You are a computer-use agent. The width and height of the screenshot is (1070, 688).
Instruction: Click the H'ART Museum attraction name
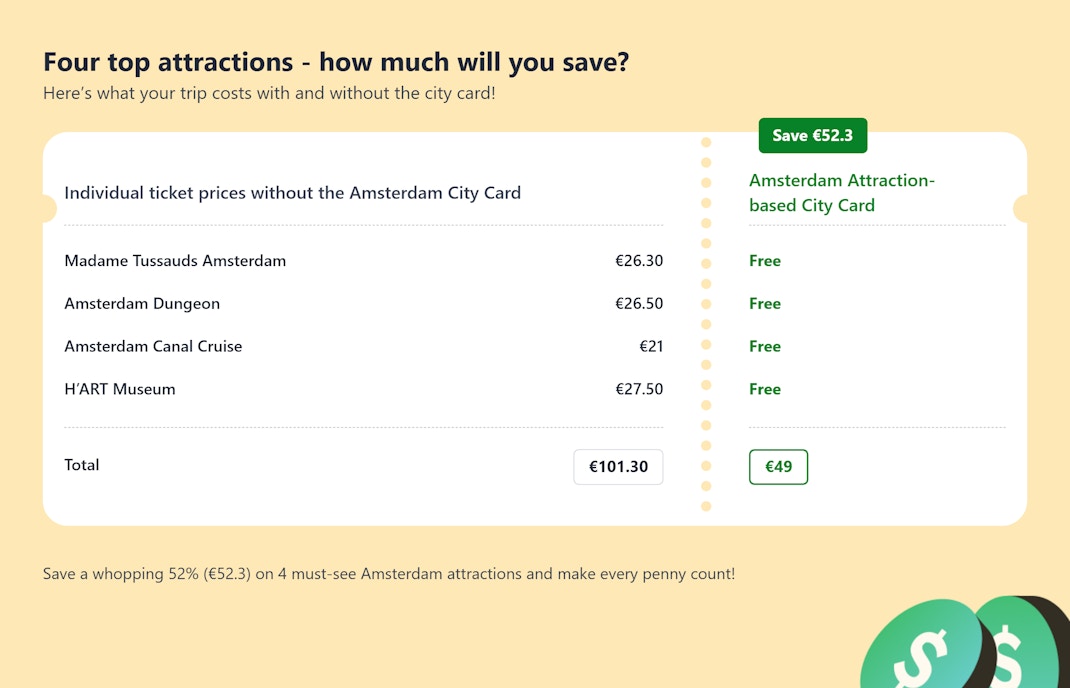[x=120, y=390]
